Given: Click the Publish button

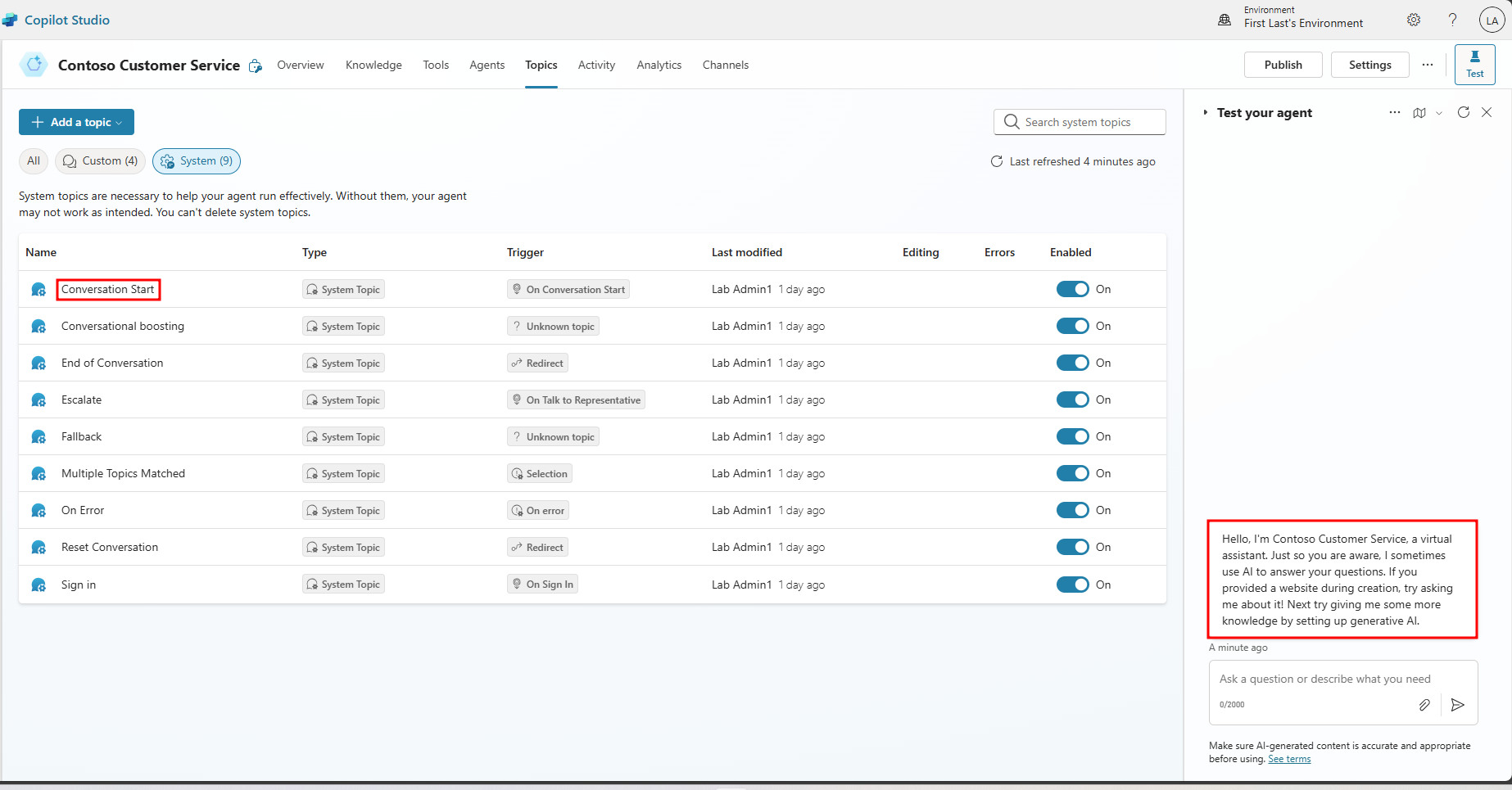Looking at the screenshot, I should click(x=1283, y=65).
